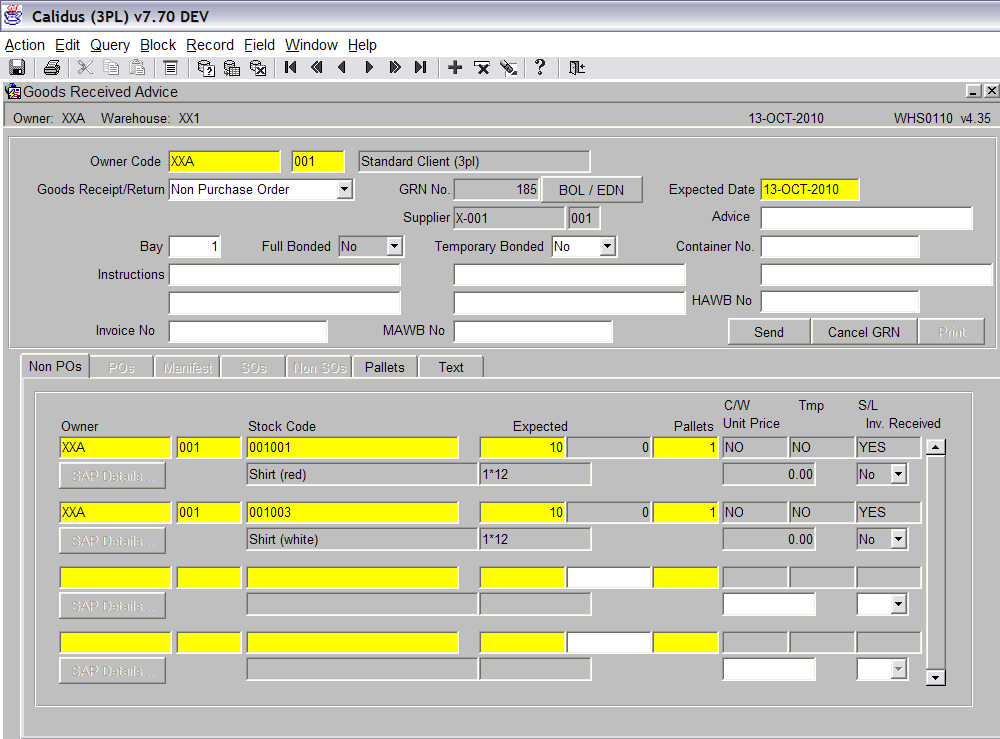
Task: Click scroll down arrow in items list
Action: (936, 678)
